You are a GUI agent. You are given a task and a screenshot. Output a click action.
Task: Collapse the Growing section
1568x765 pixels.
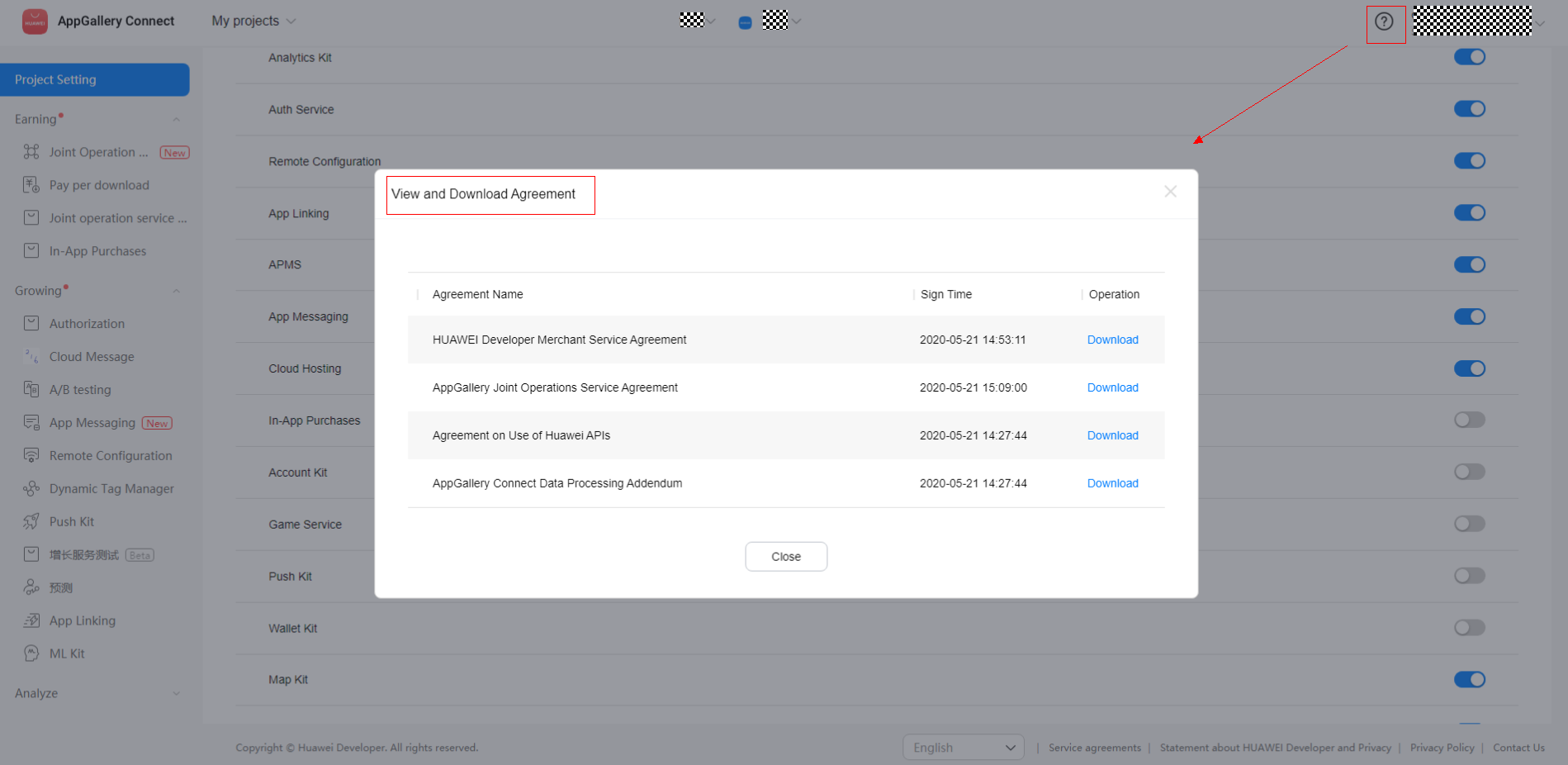pyautogui.click(x=176, y=291)
